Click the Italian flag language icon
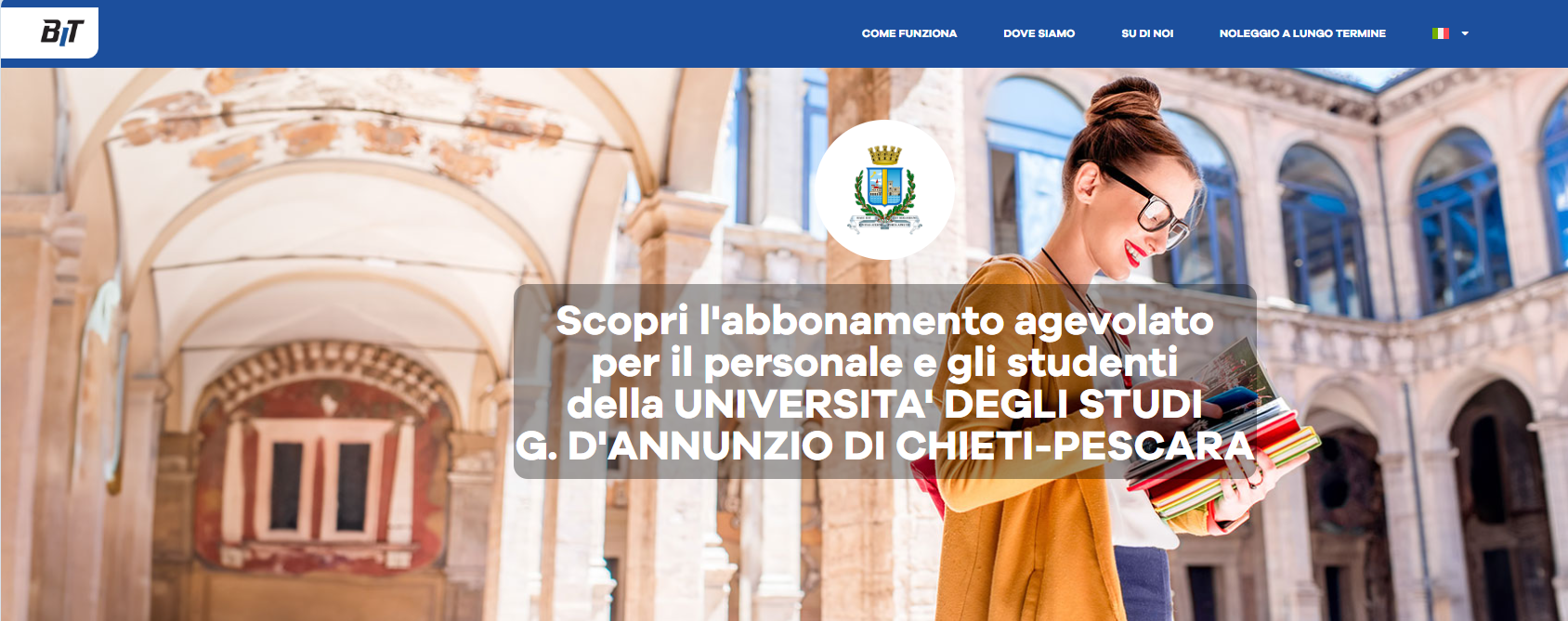The height and width of the screenshot is (621, 1568). point(1441,33)
